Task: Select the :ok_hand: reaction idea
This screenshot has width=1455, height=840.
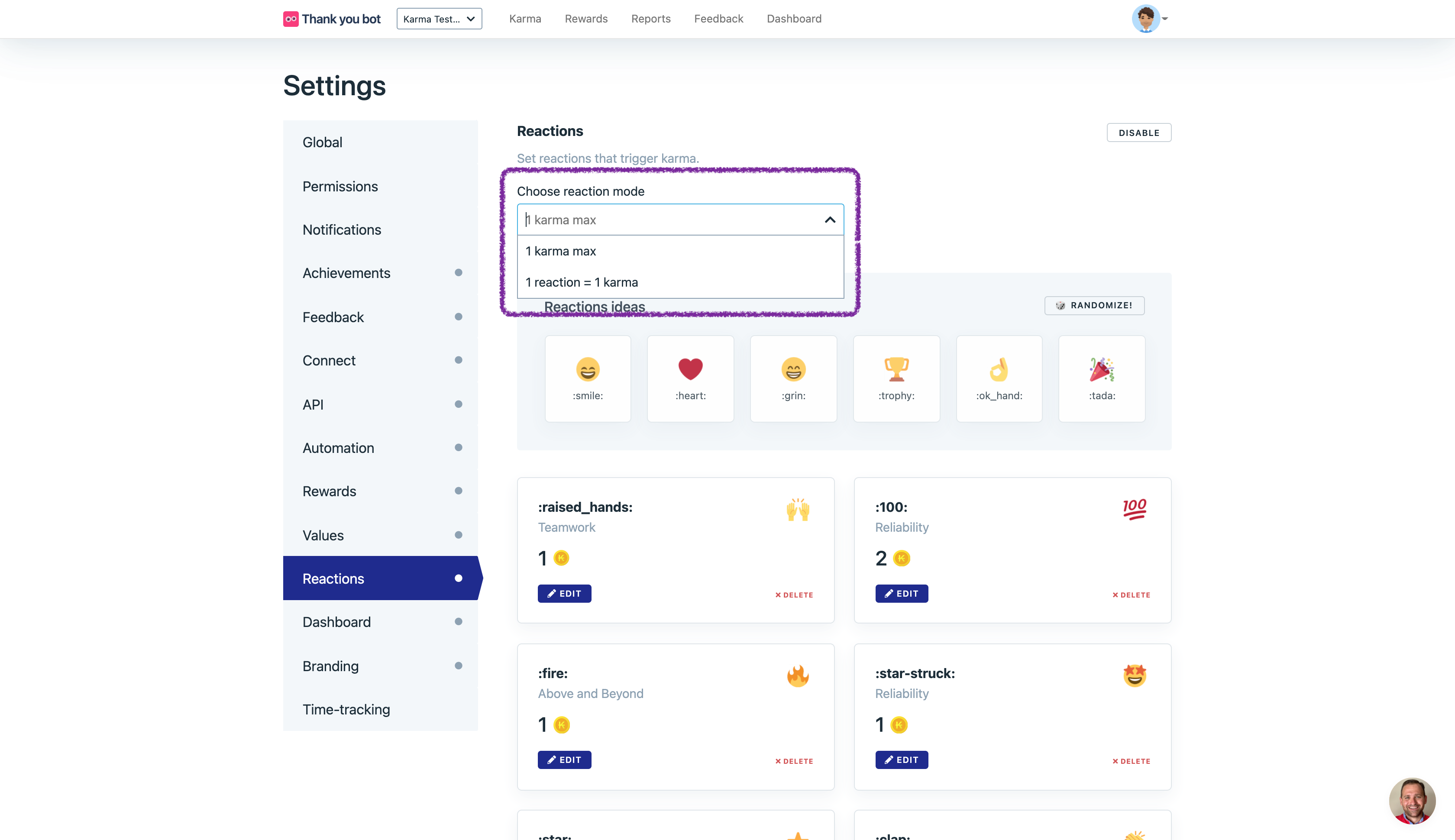Action: click(x=999, y=378)
